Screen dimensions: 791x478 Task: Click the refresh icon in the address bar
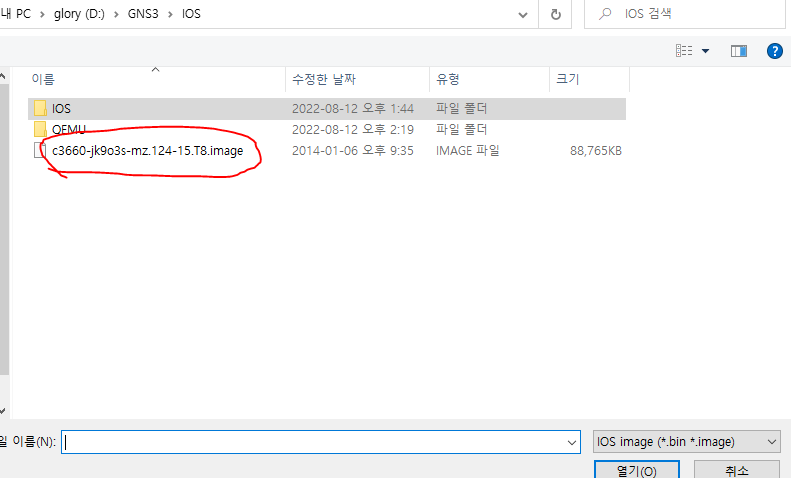tap(555, 14)
